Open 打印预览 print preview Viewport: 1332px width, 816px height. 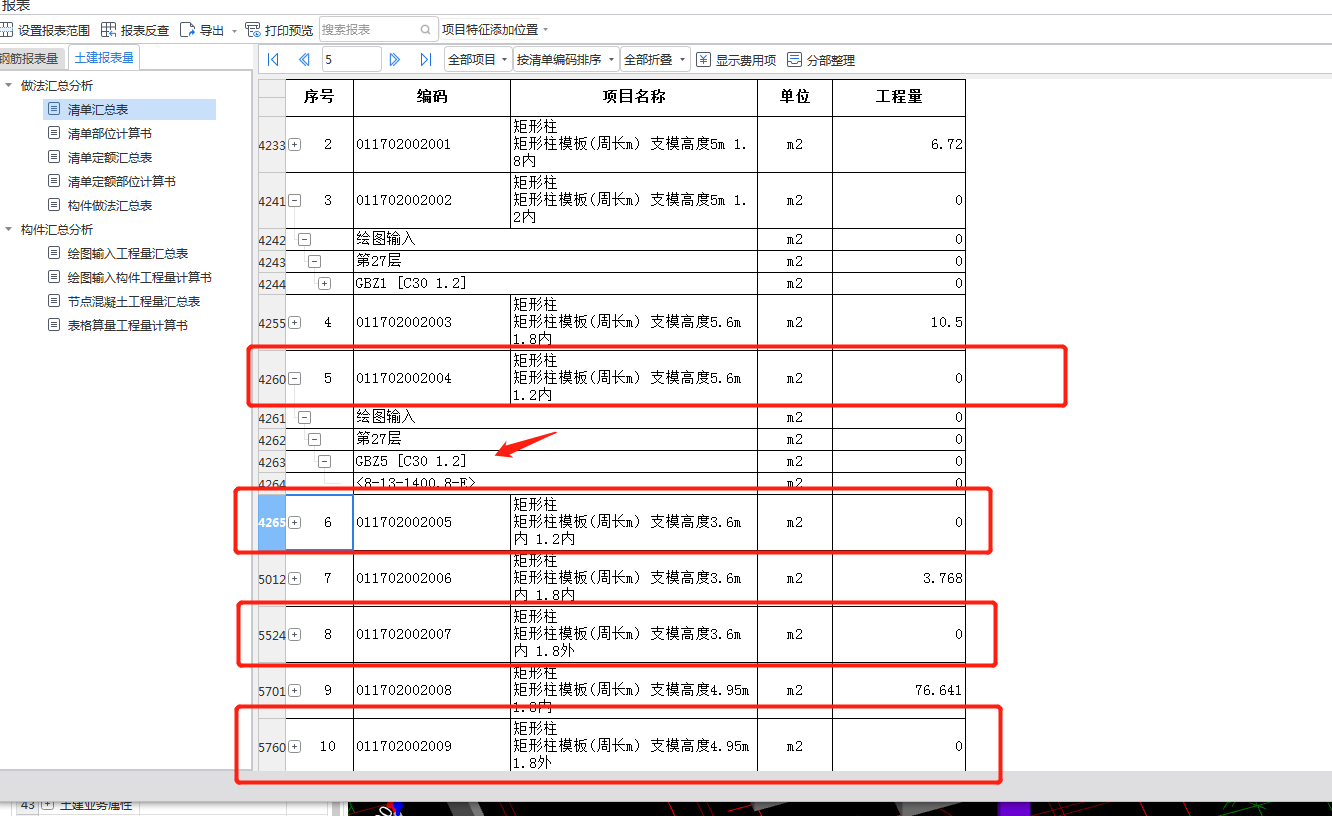click(x=279, y=30)
